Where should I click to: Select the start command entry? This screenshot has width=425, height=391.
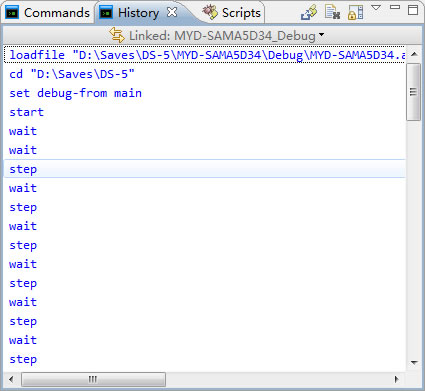(x=27, y=112)
